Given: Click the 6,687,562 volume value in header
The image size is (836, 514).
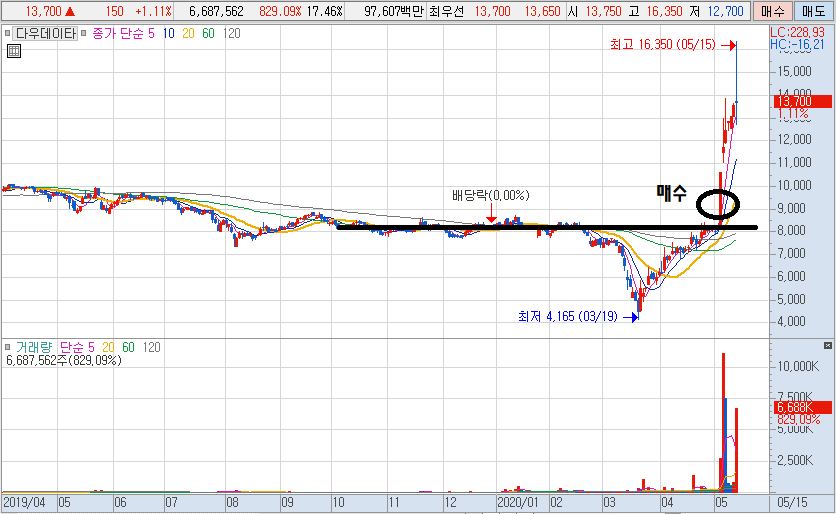Looking at the screenshot, I should point(216,11).
